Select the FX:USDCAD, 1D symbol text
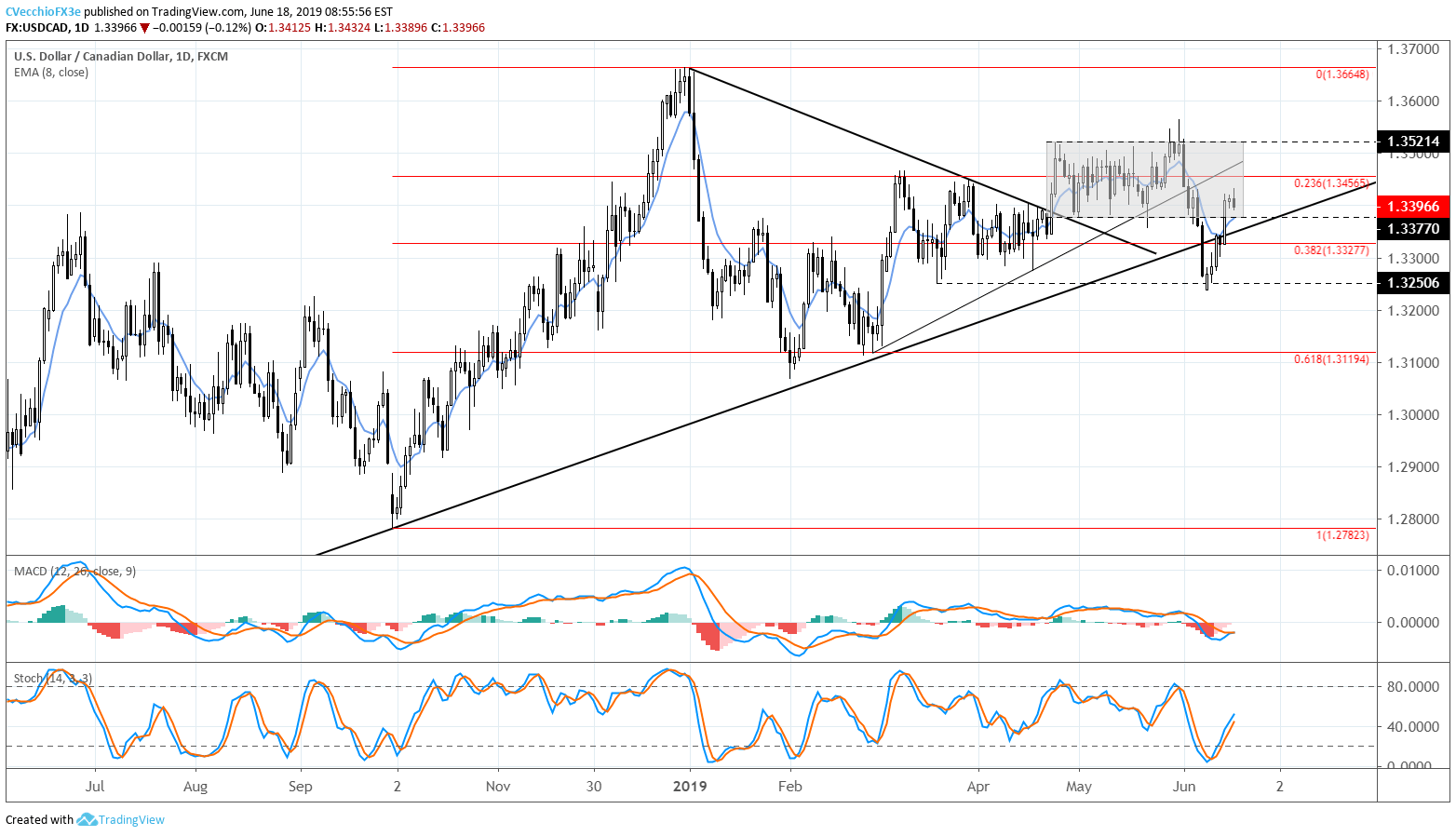The width and height of the screenshot is (1456, 836). coord(47,28)
